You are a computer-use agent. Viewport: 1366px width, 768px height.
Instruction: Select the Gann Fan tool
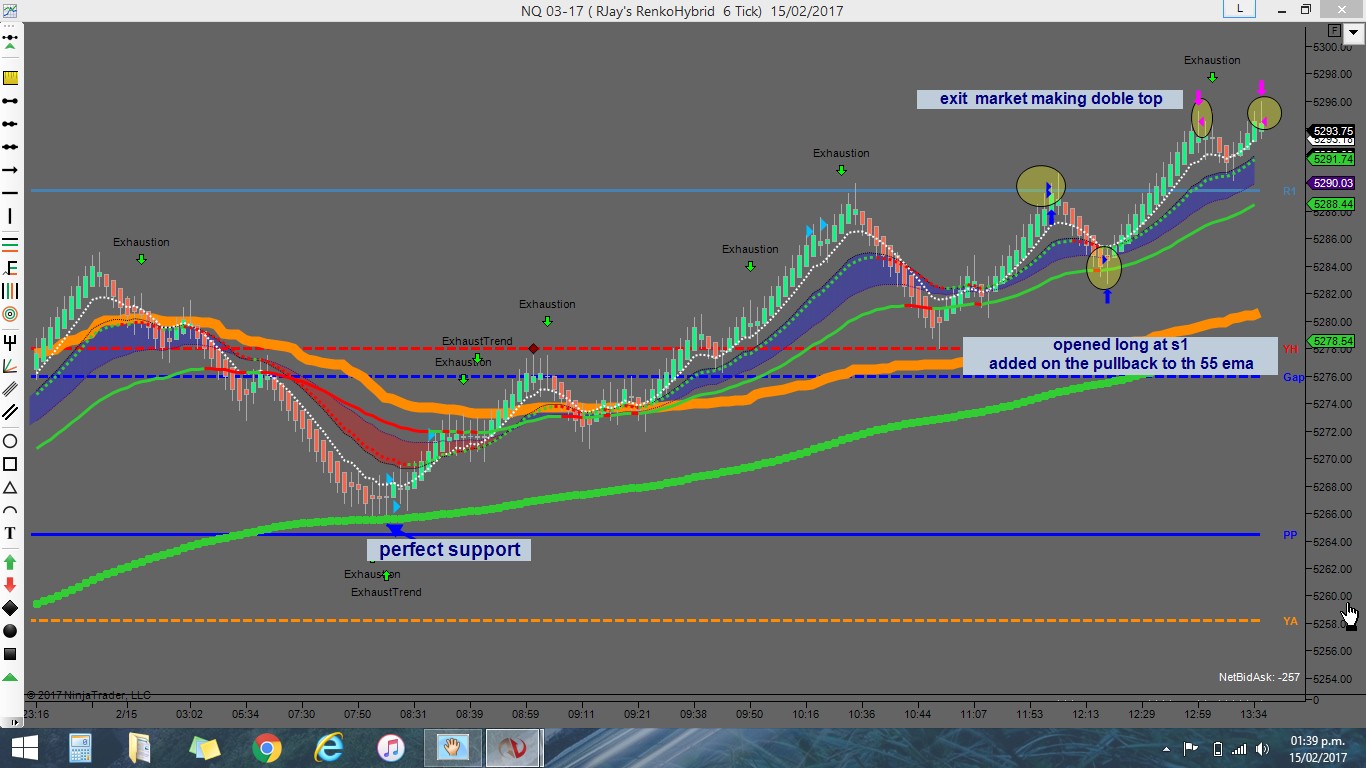tap(10, 365)
